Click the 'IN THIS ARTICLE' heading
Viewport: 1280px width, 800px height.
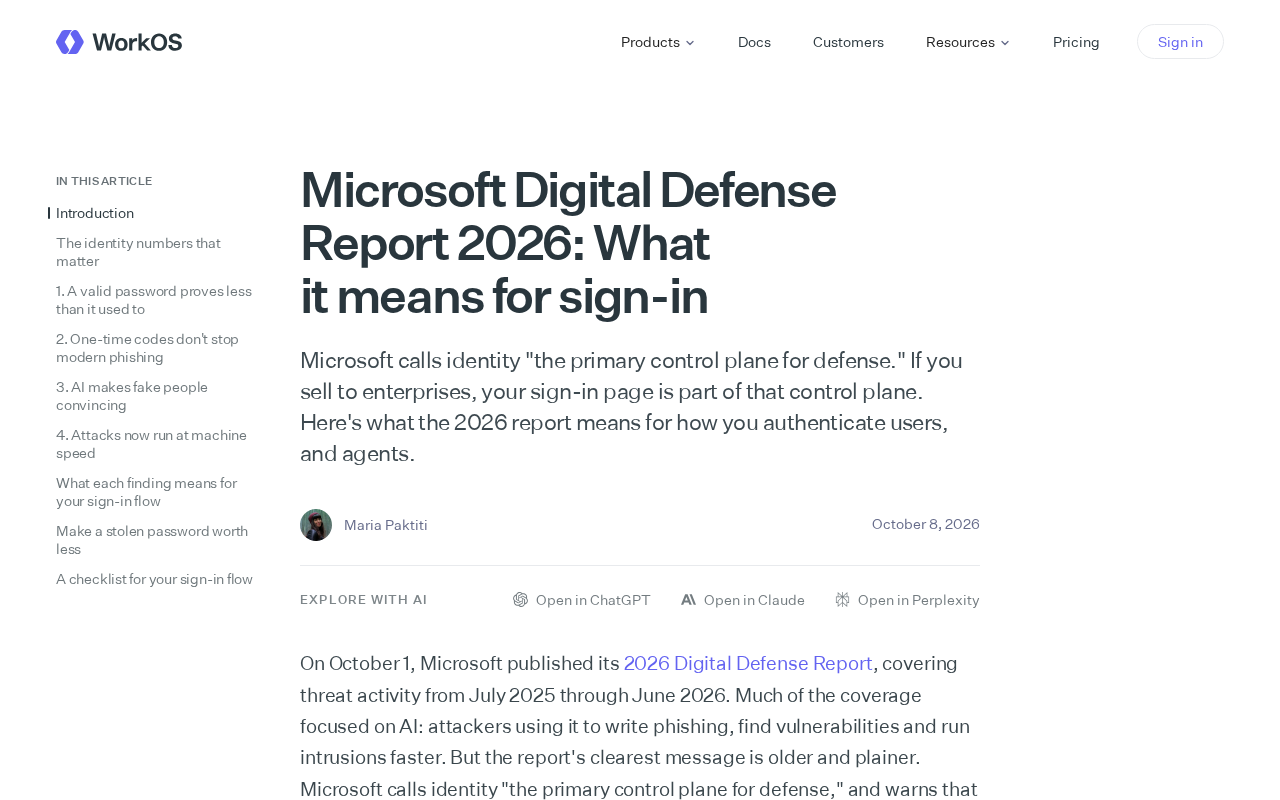click(104, 181)
